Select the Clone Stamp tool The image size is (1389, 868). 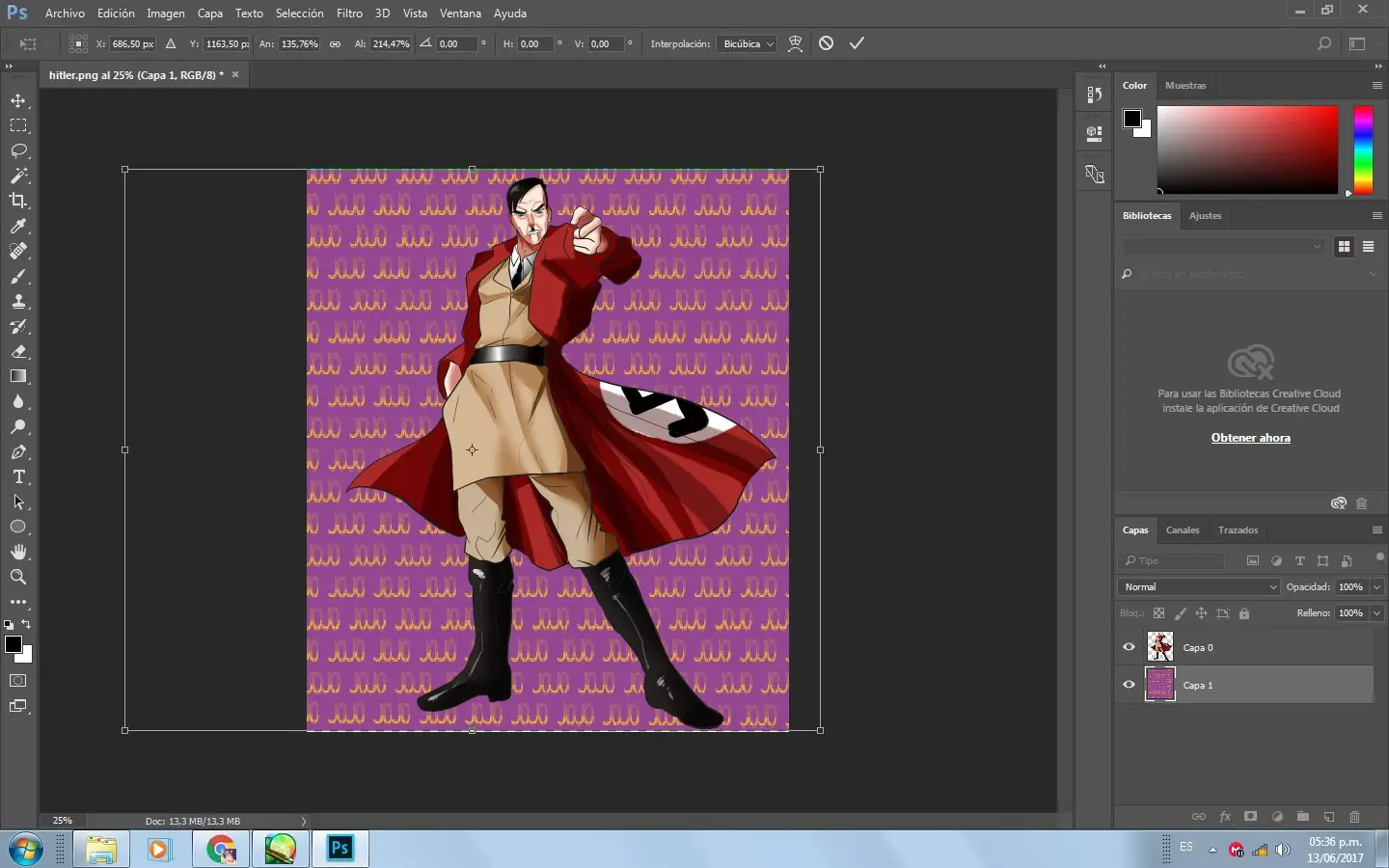click(x=18, y=301)
